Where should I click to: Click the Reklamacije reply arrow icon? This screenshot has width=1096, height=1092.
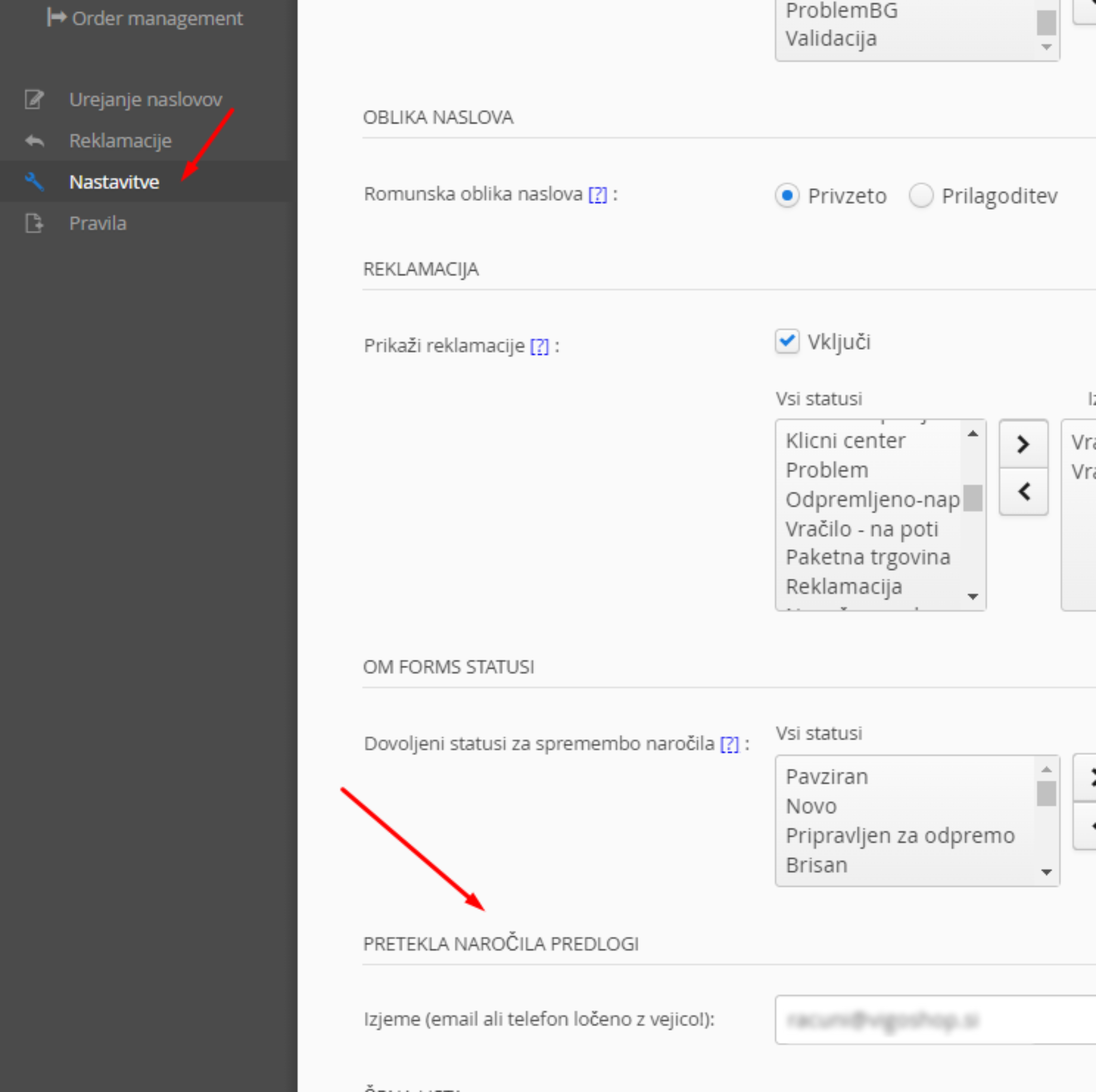pos(34,141)
